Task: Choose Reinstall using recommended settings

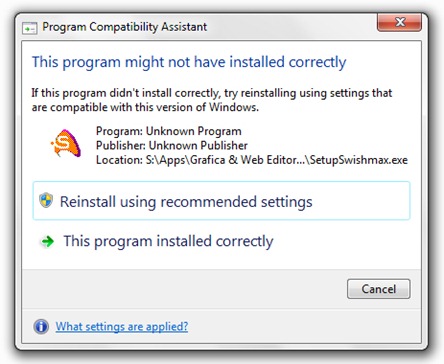Action: [x=221, y=201]
